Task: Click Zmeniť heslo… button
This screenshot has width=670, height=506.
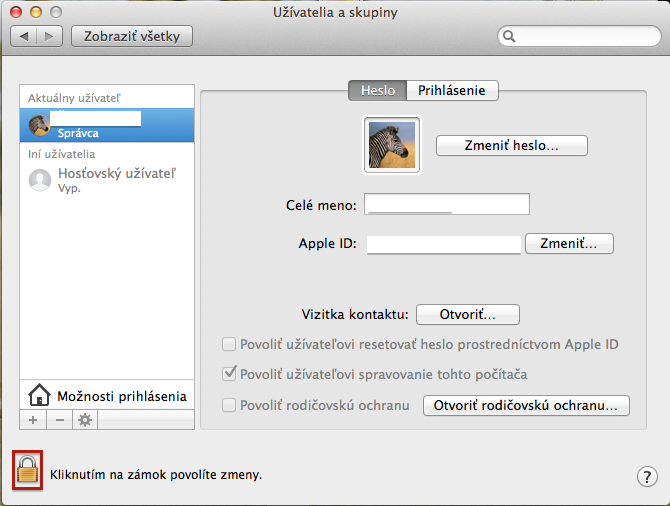Action: pyautogui.click(x=511, y=146)
